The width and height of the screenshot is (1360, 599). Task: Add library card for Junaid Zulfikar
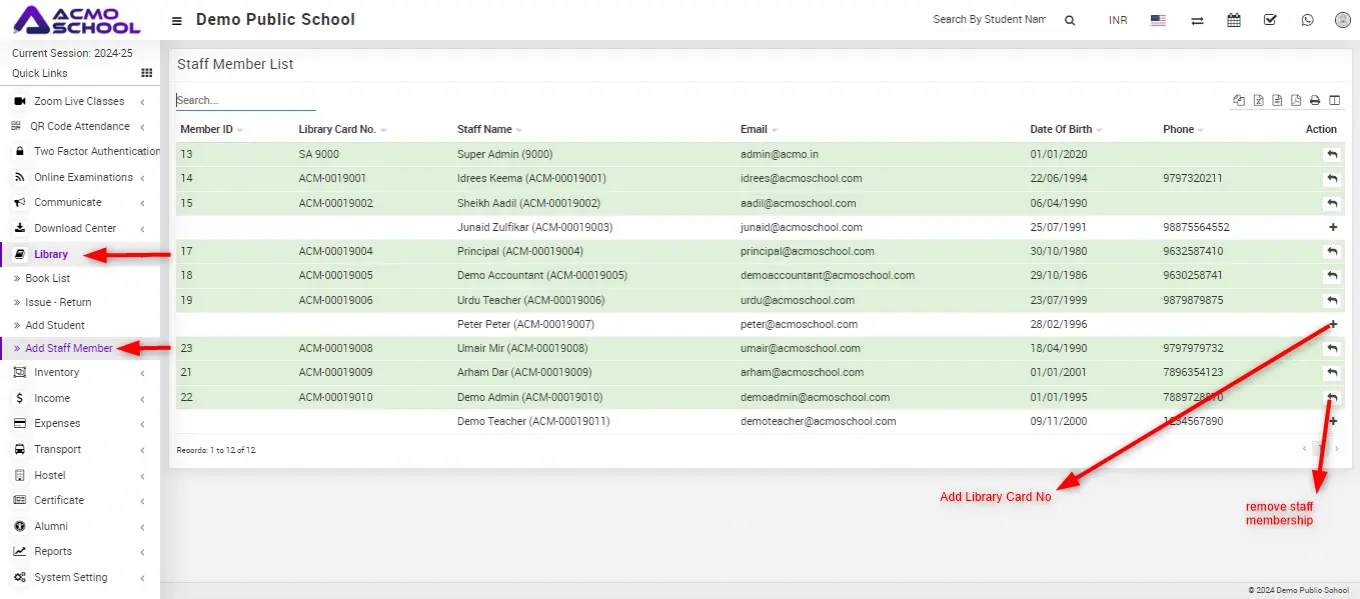(x=1332, y=228)
